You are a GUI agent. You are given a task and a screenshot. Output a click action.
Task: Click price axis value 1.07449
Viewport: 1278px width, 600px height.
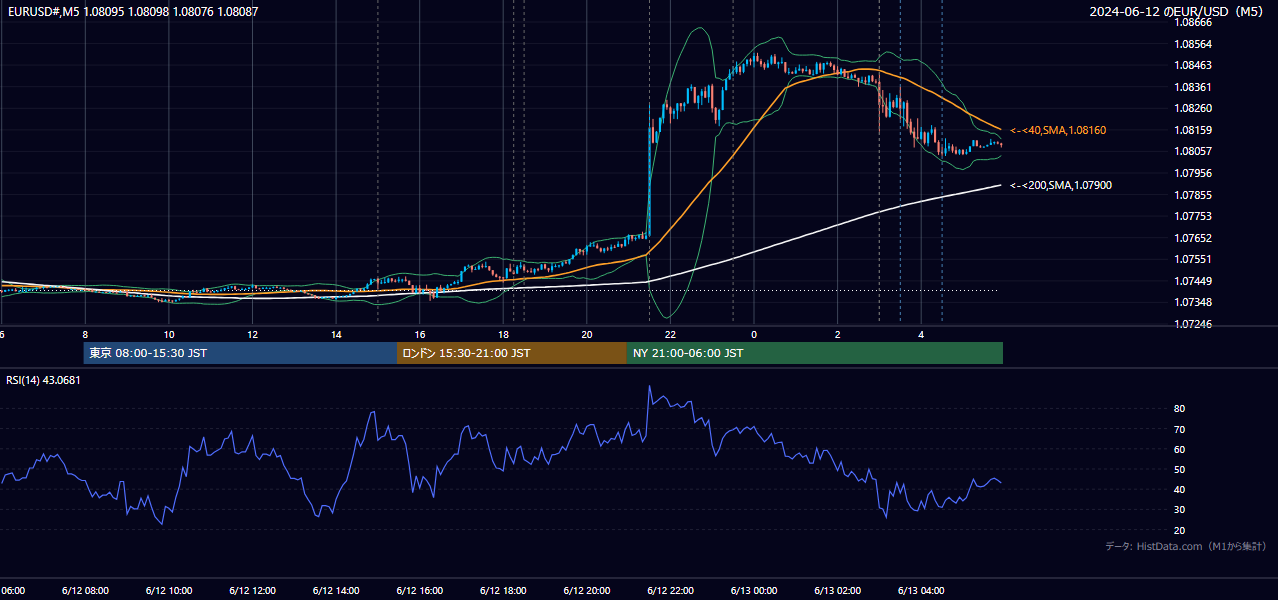(1191, 281)
